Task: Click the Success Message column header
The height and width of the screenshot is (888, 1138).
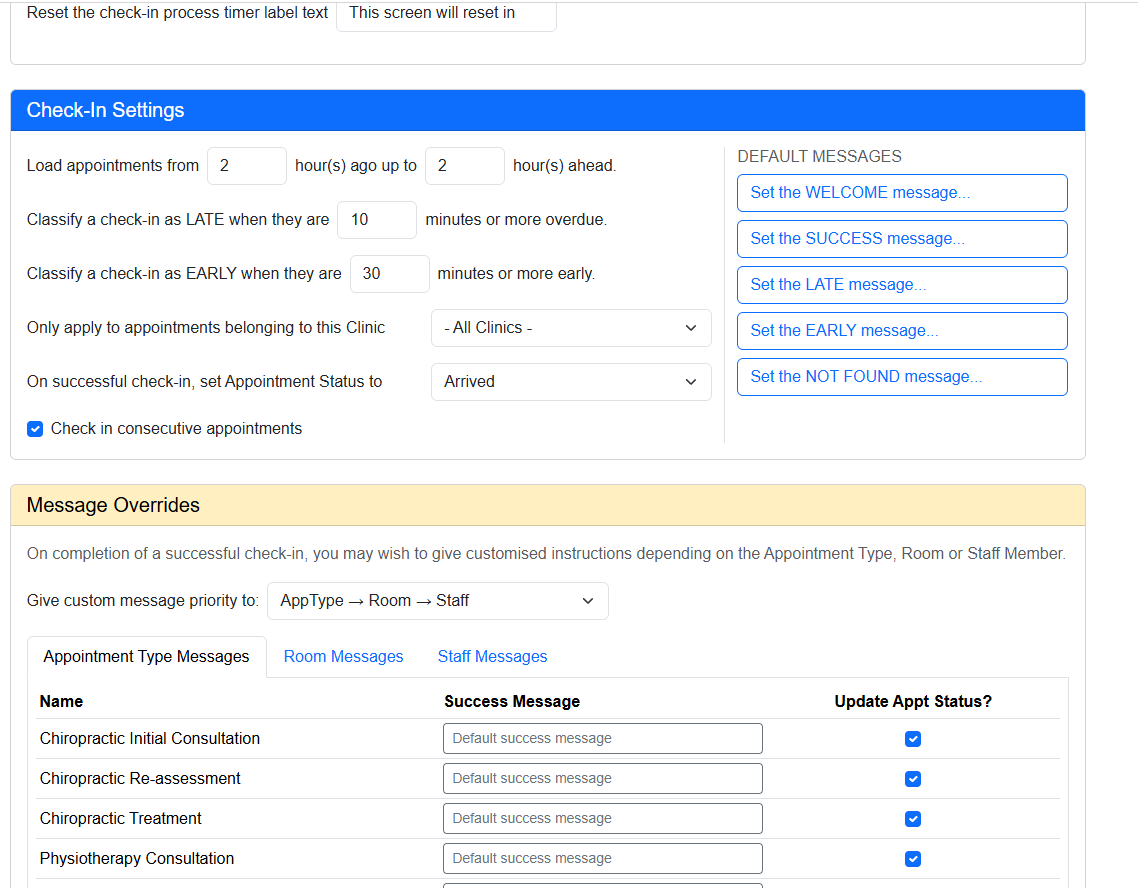Action: tap(512, 702)
